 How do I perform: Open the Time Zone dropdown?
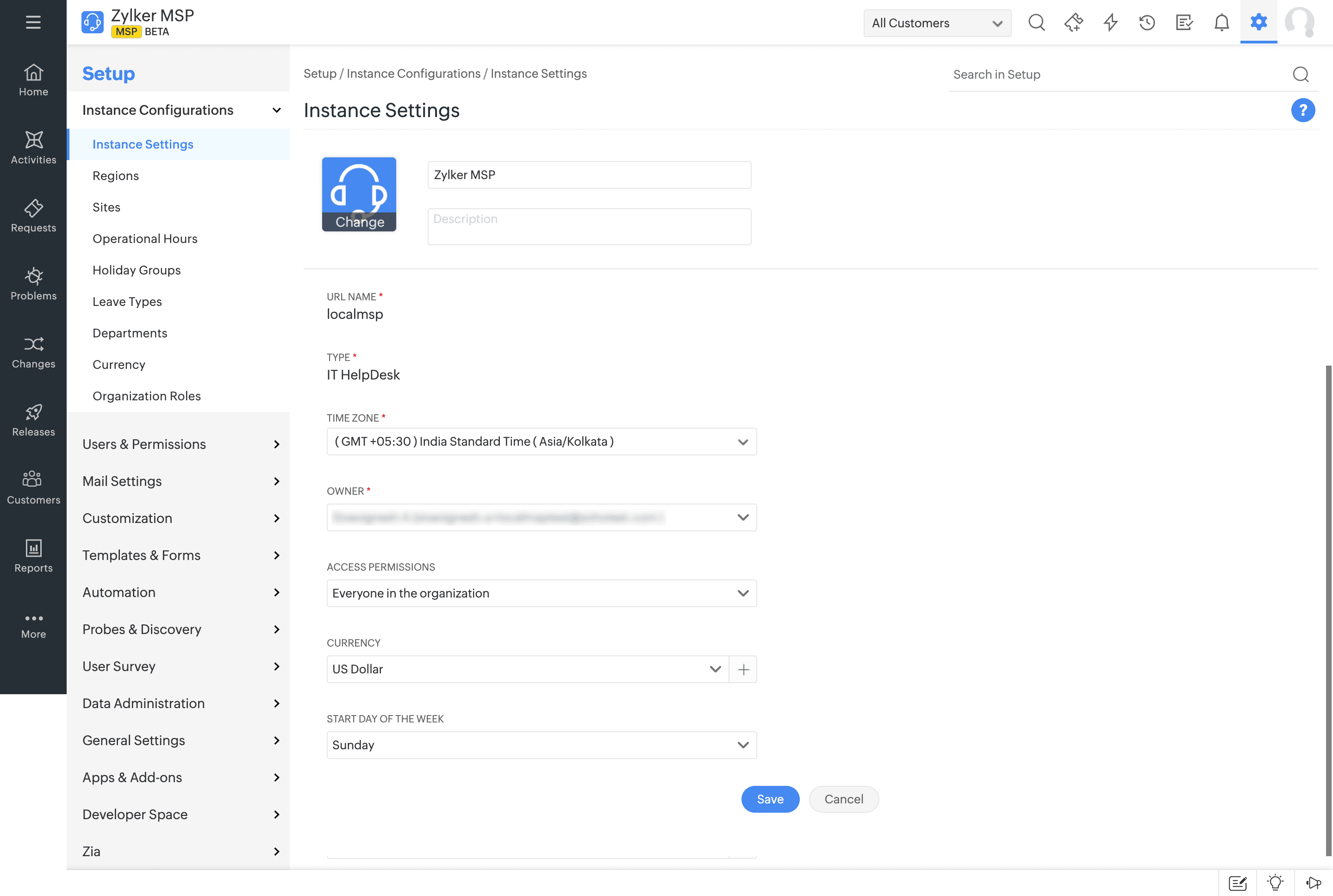[541, 442]
